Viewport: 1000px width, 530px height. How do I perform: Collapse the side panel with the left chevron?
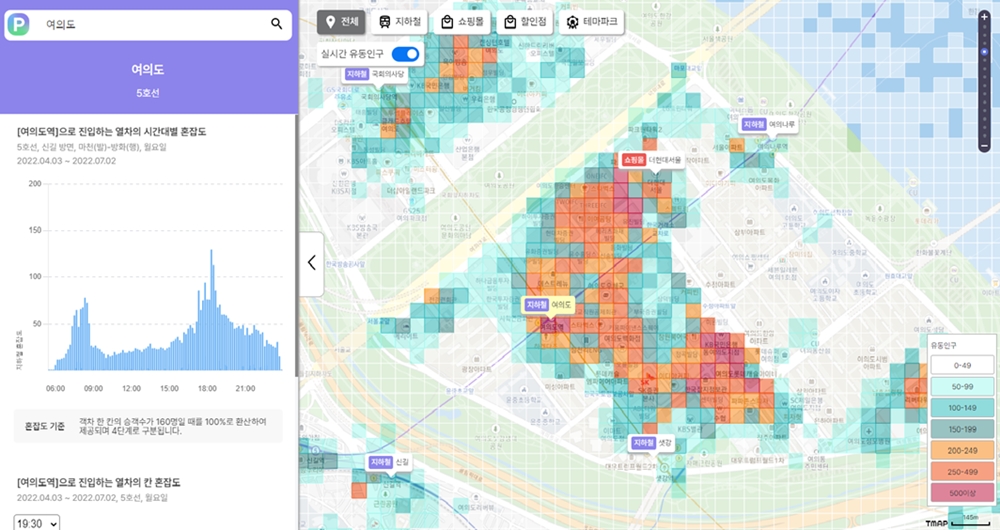point(311,264)
